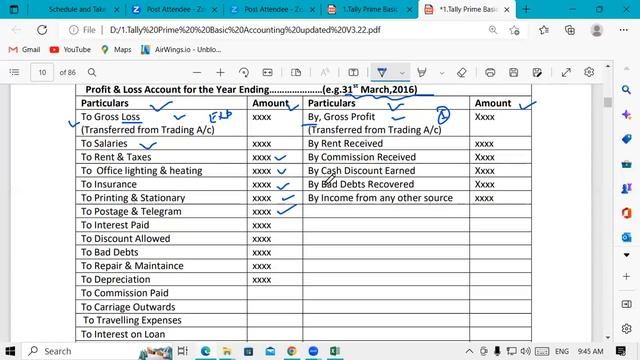Image resolution: width=640 pixels, height=360 pixels.
Task: Switch to Schedule and Take tab
Action: [77, 9]
